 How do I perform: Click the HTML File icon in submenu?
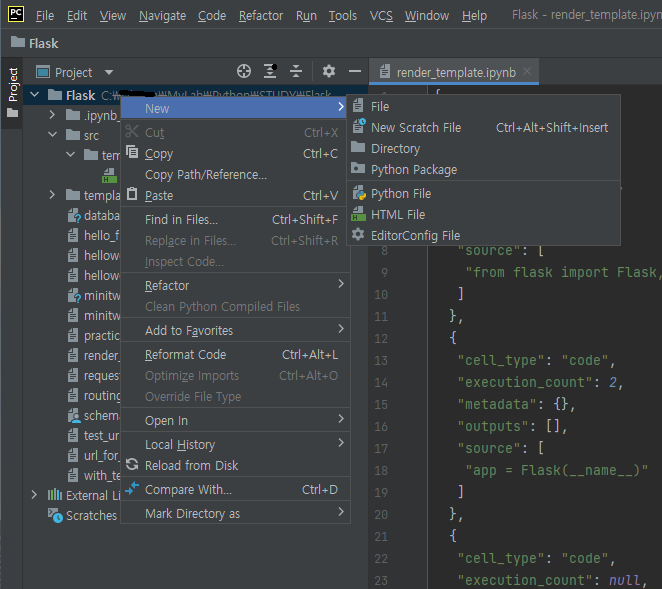click(358, 214)
